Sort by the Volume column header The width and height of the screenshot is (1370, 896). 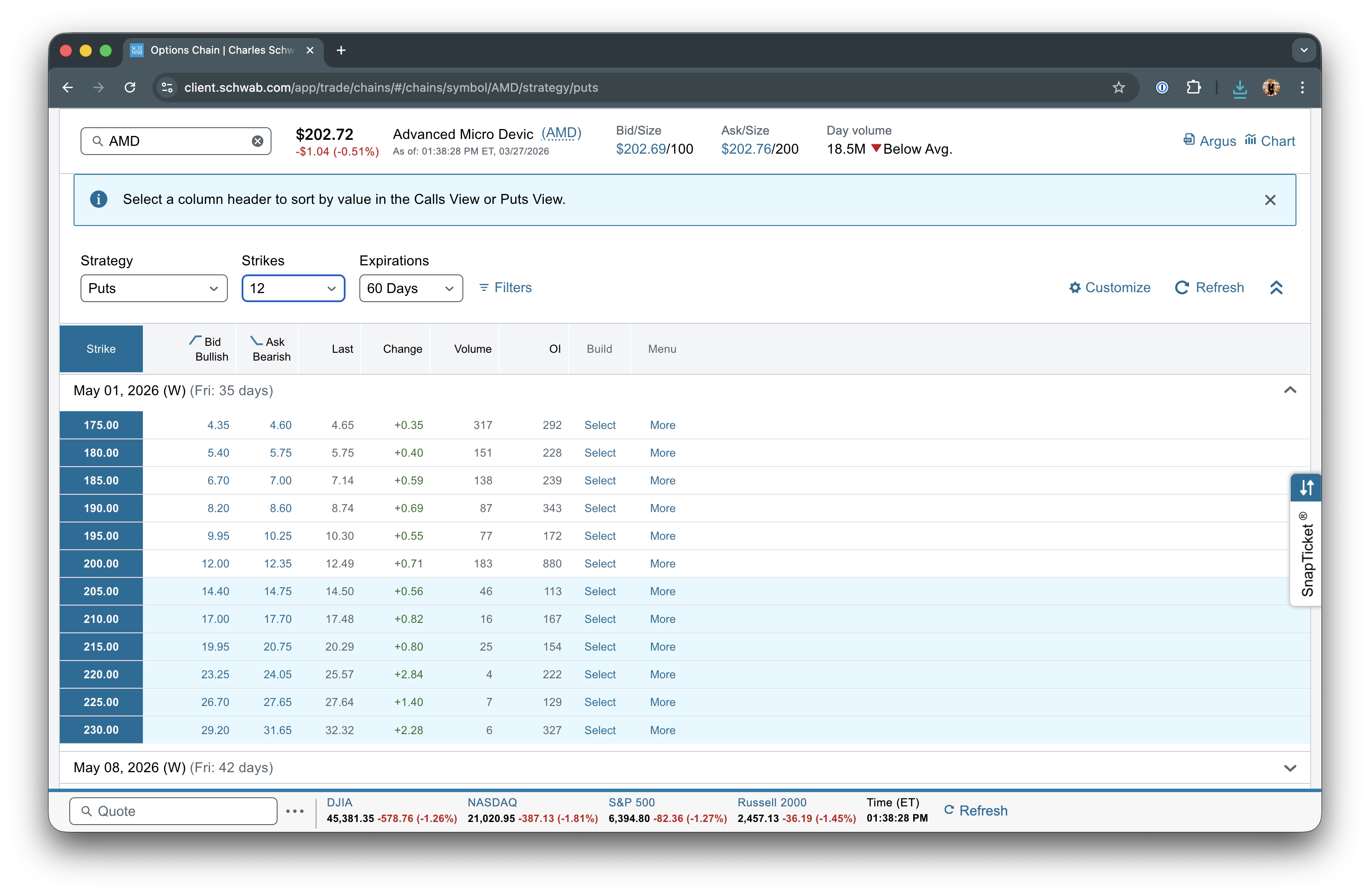pos(472,349)
